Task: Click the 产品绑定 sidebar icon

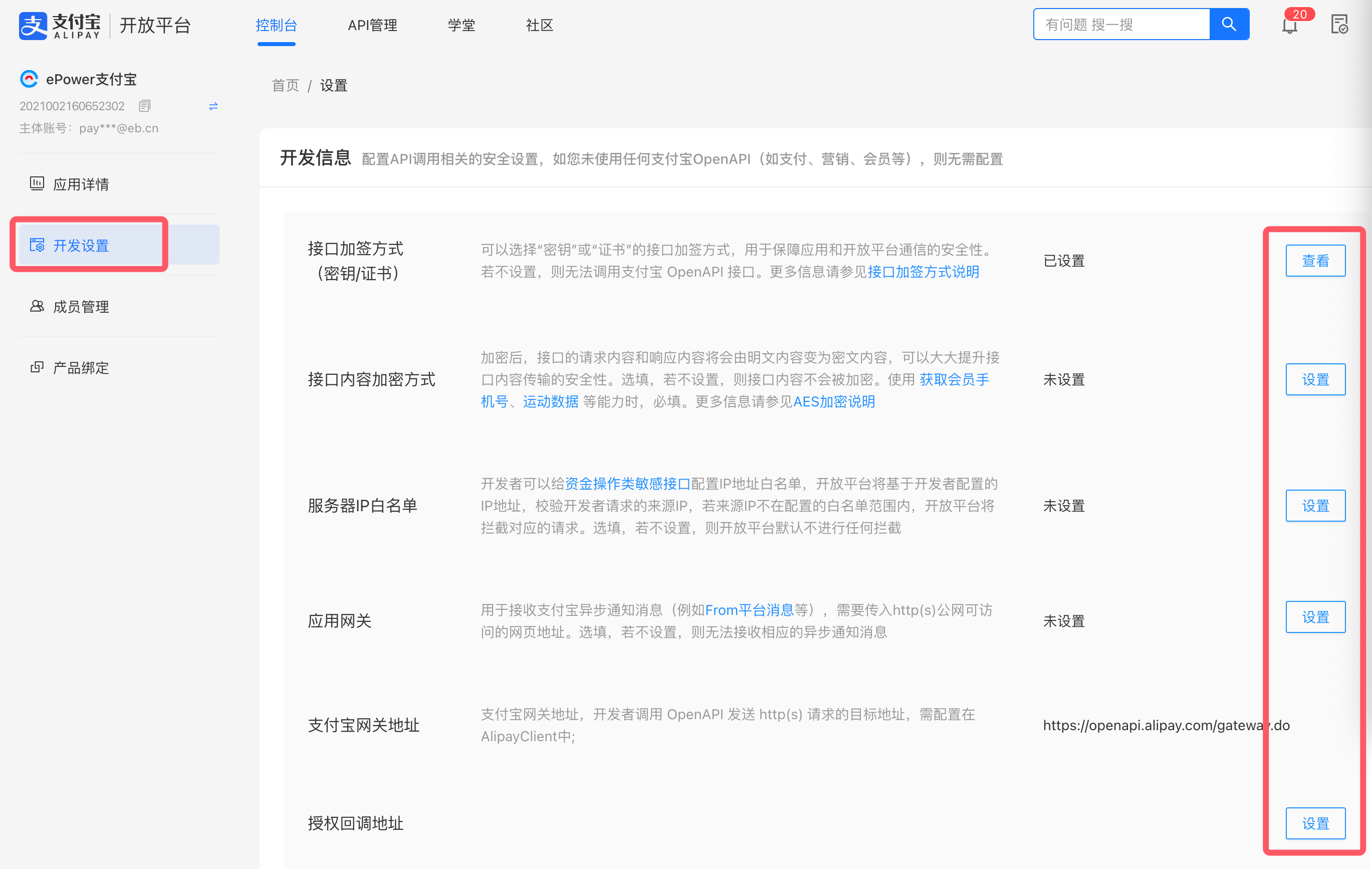Action: coord(37,367)
